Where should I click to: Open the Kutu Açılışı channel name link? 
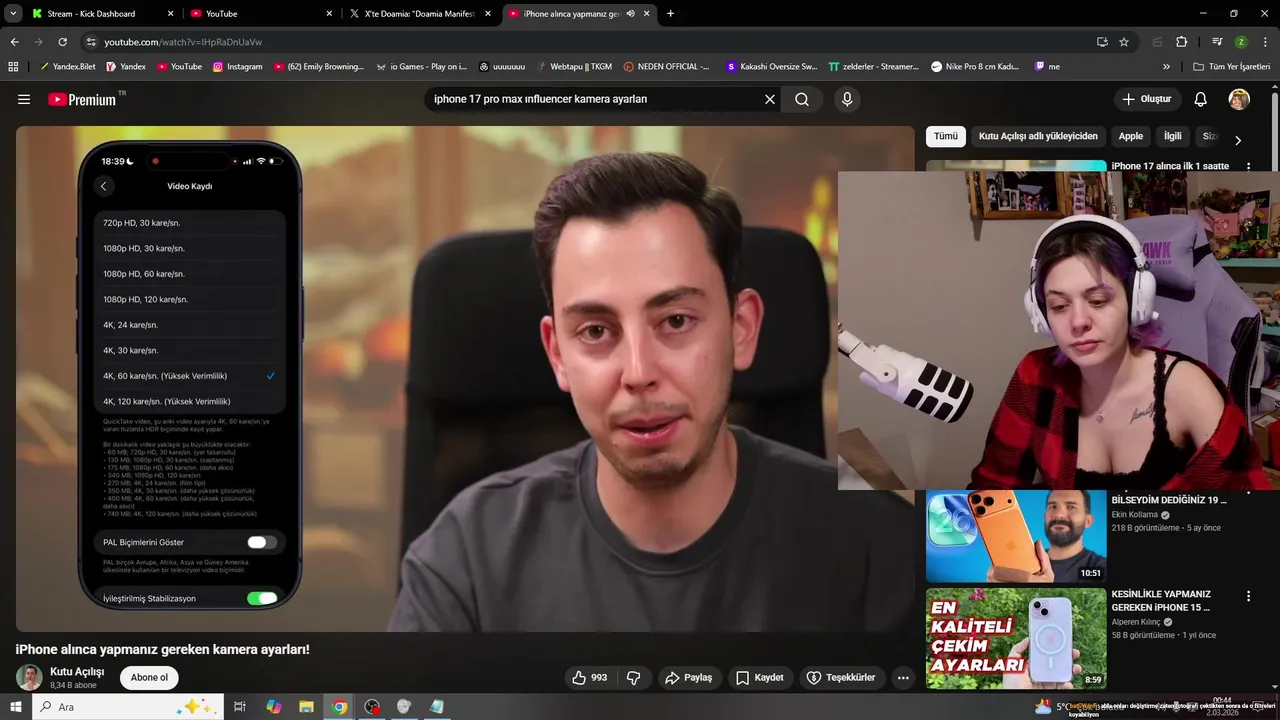77,671
